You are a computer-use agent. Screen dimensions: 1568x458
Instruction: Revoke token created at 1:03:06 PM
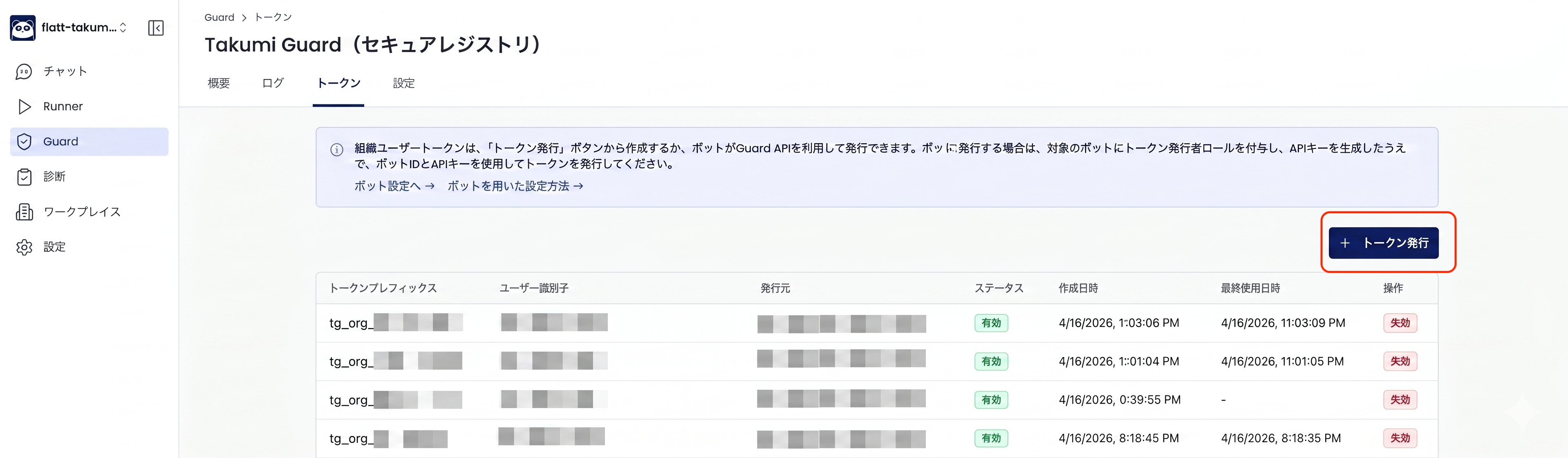point(1400,323)
